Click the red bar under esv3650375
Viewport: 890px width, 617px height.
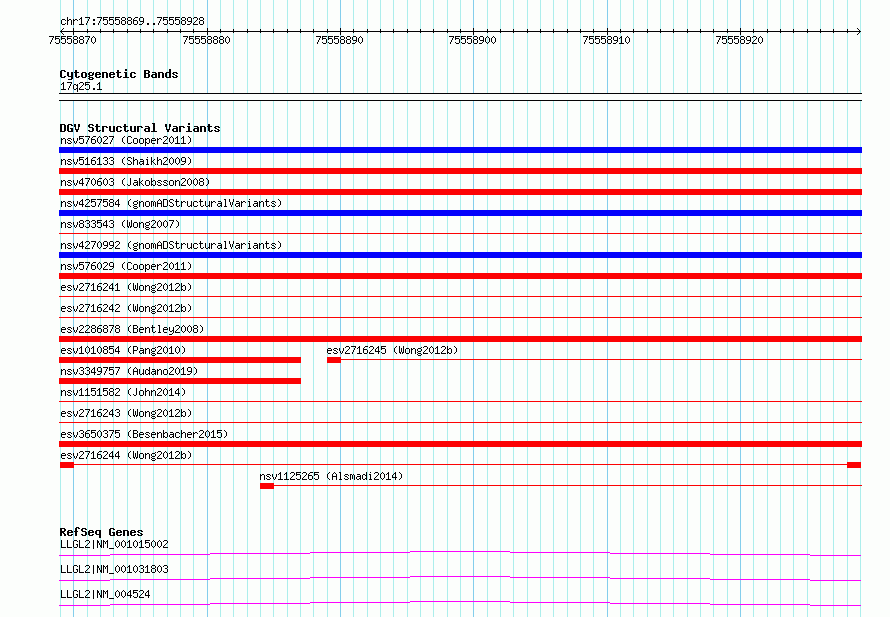coord(460,444)
